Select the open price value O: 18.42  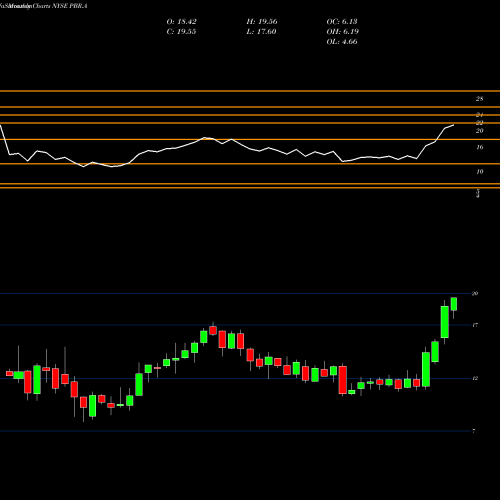181,22
